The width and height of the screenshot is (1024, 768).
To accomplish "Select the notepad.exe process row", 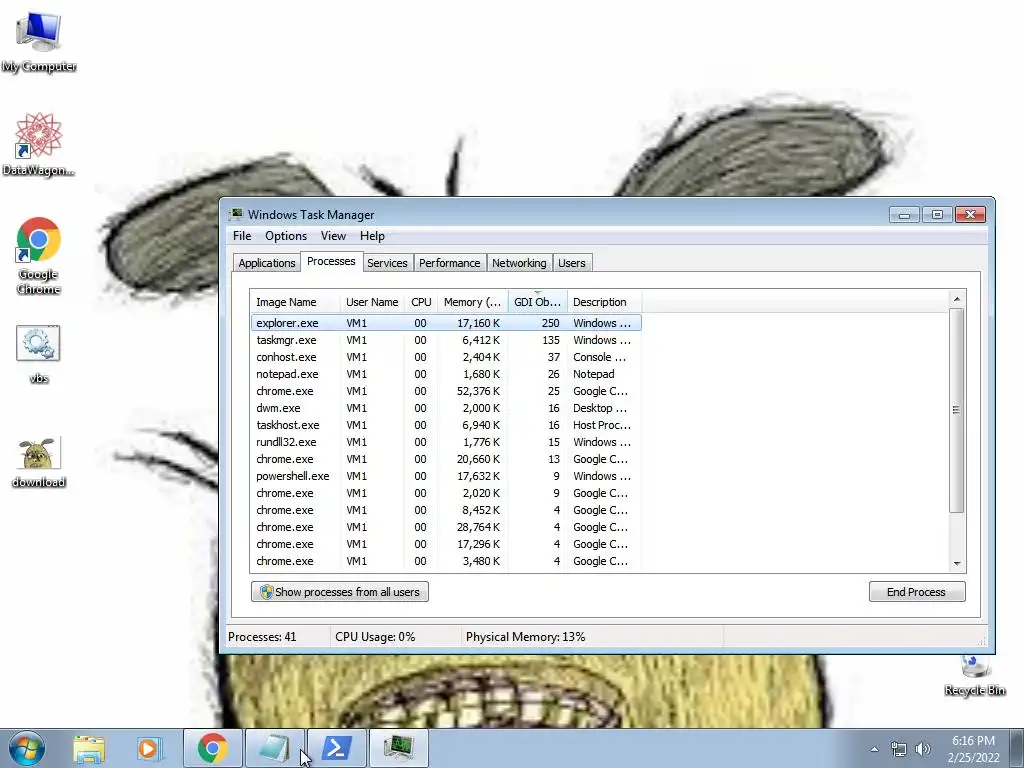I will [446, 374].
